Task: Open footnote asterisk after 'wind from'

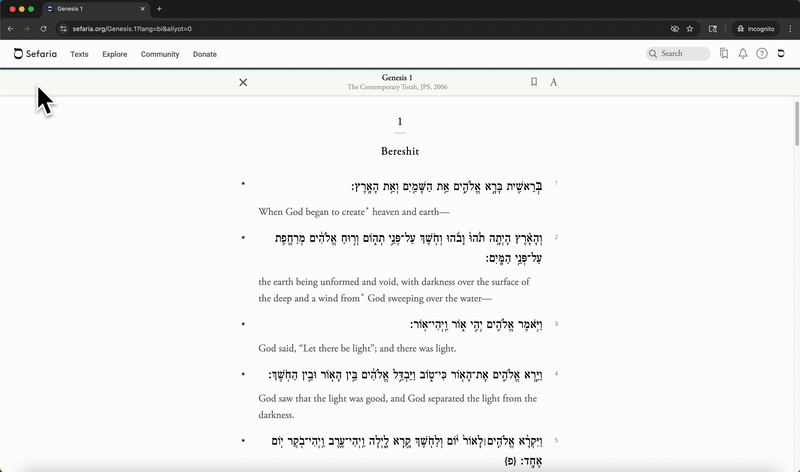Action: tap(363, 296)
